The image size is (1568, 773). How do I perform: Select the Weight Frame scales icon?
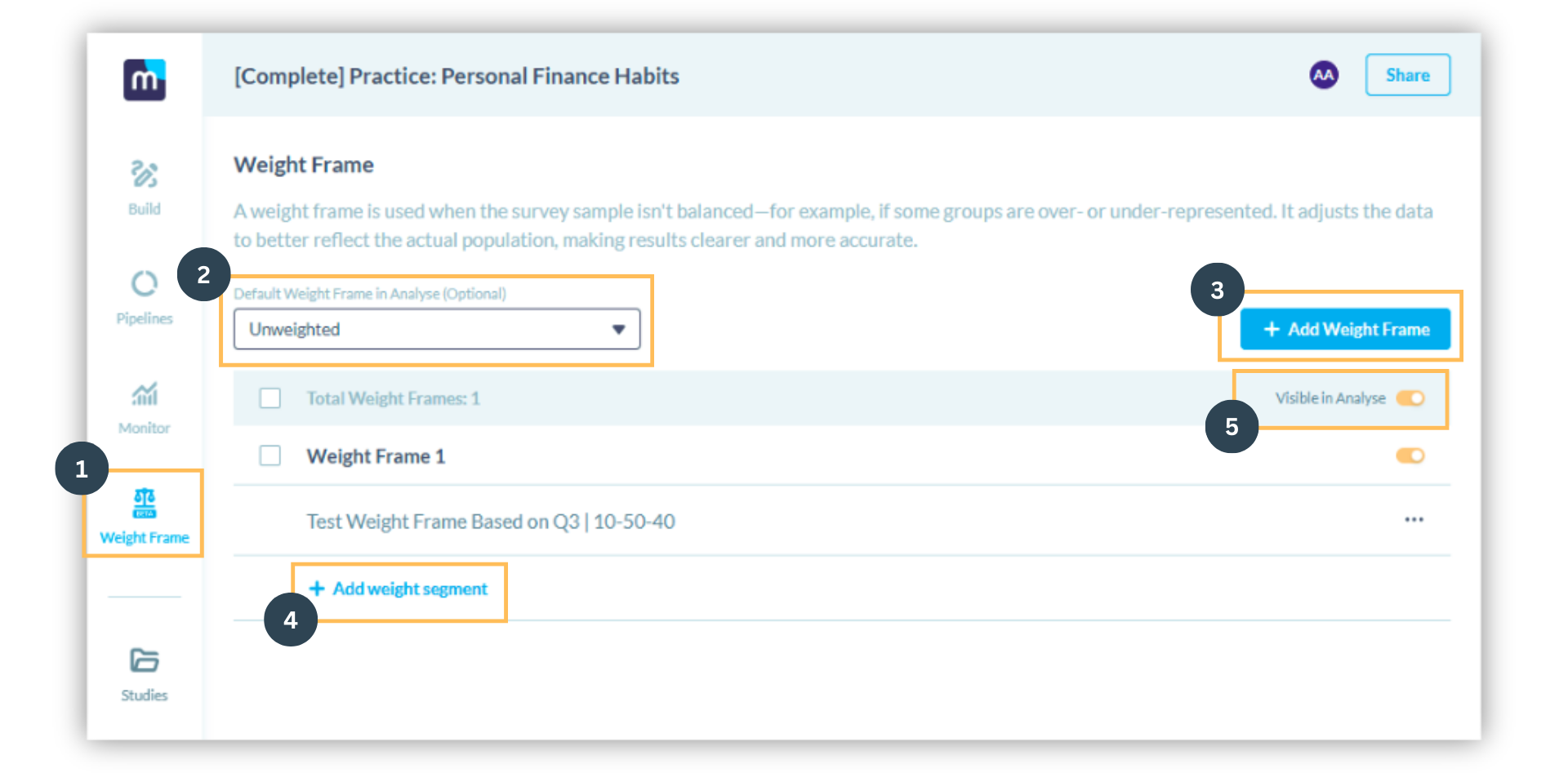point(145,503)
